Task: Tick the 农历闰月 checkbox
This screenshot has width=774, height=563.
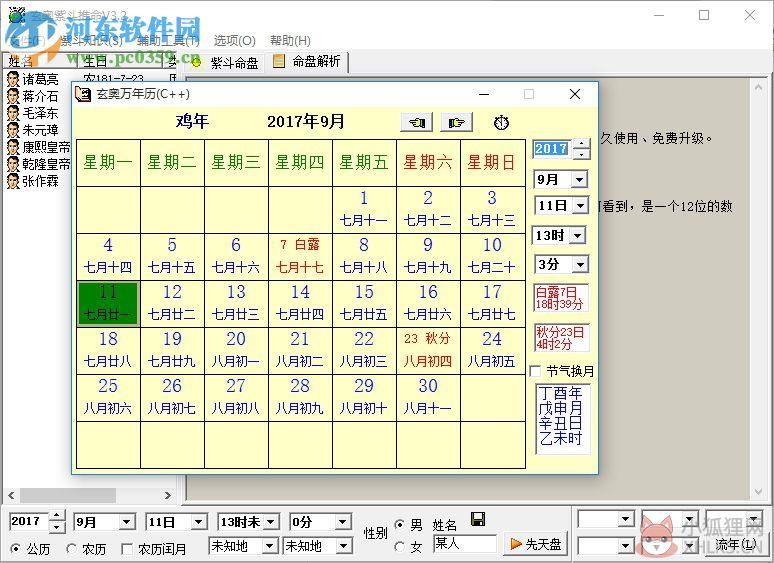Action: tap(127, 548)
